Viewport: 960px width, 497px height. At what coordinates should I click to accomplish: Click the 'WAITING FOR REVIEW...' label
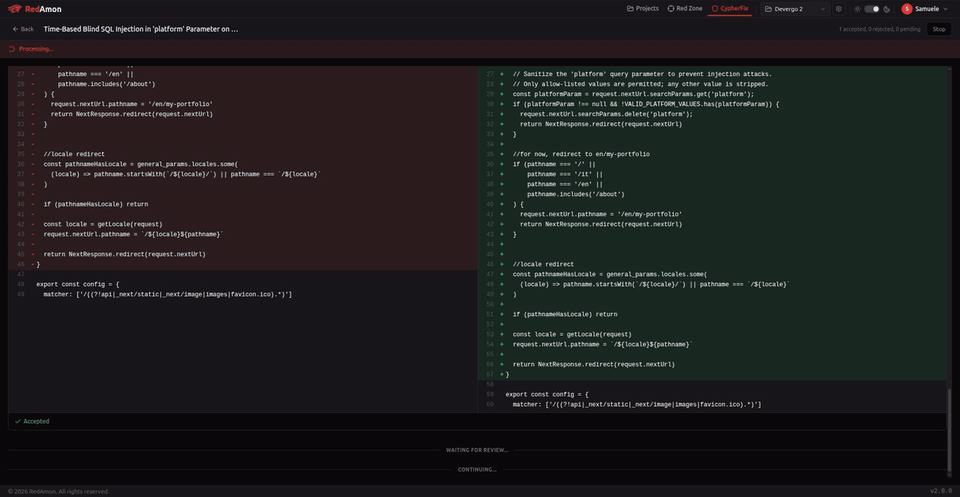coord(477,450)
